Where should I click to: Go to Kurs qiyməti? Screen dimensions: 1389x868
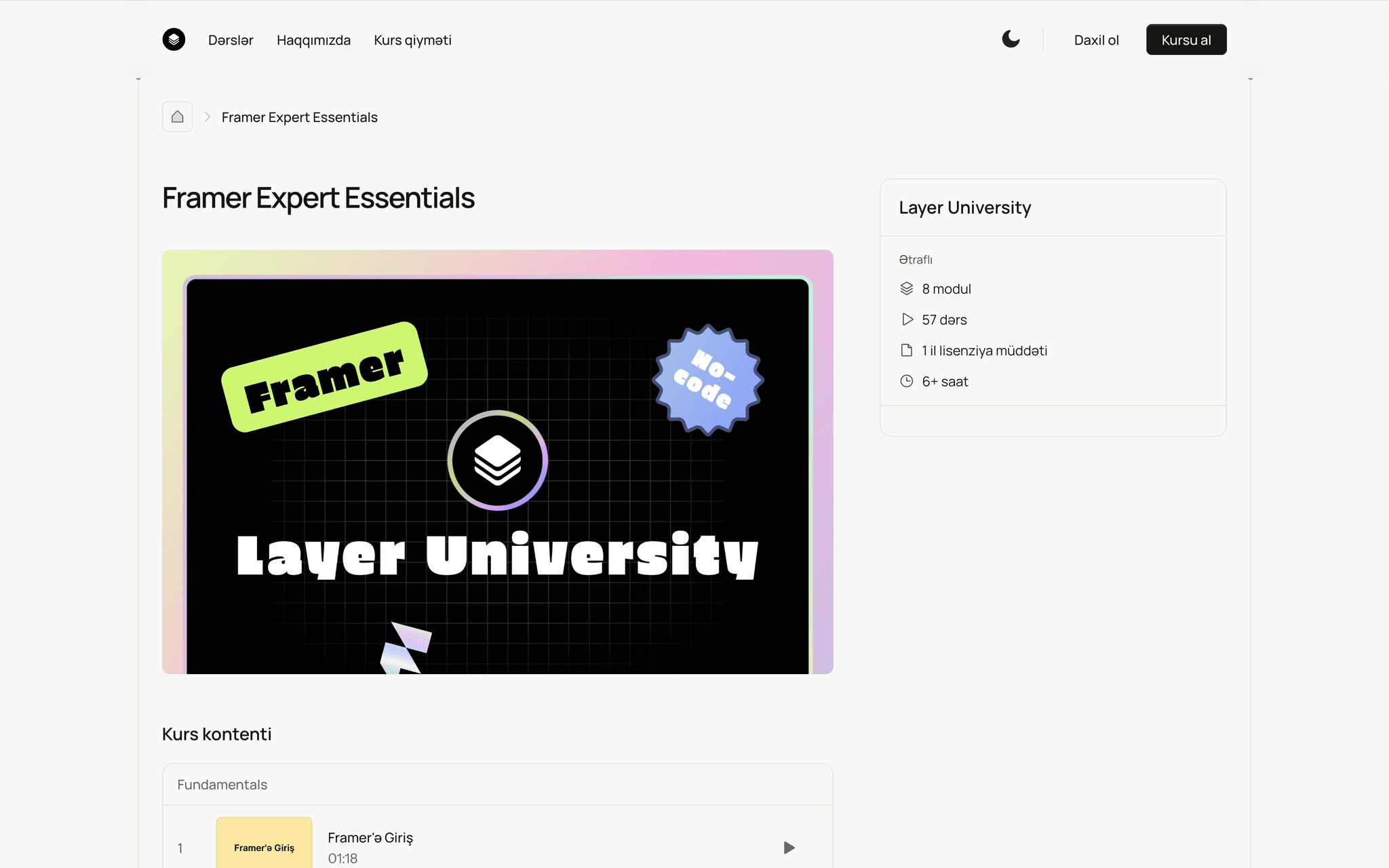(x=412, y=40)
